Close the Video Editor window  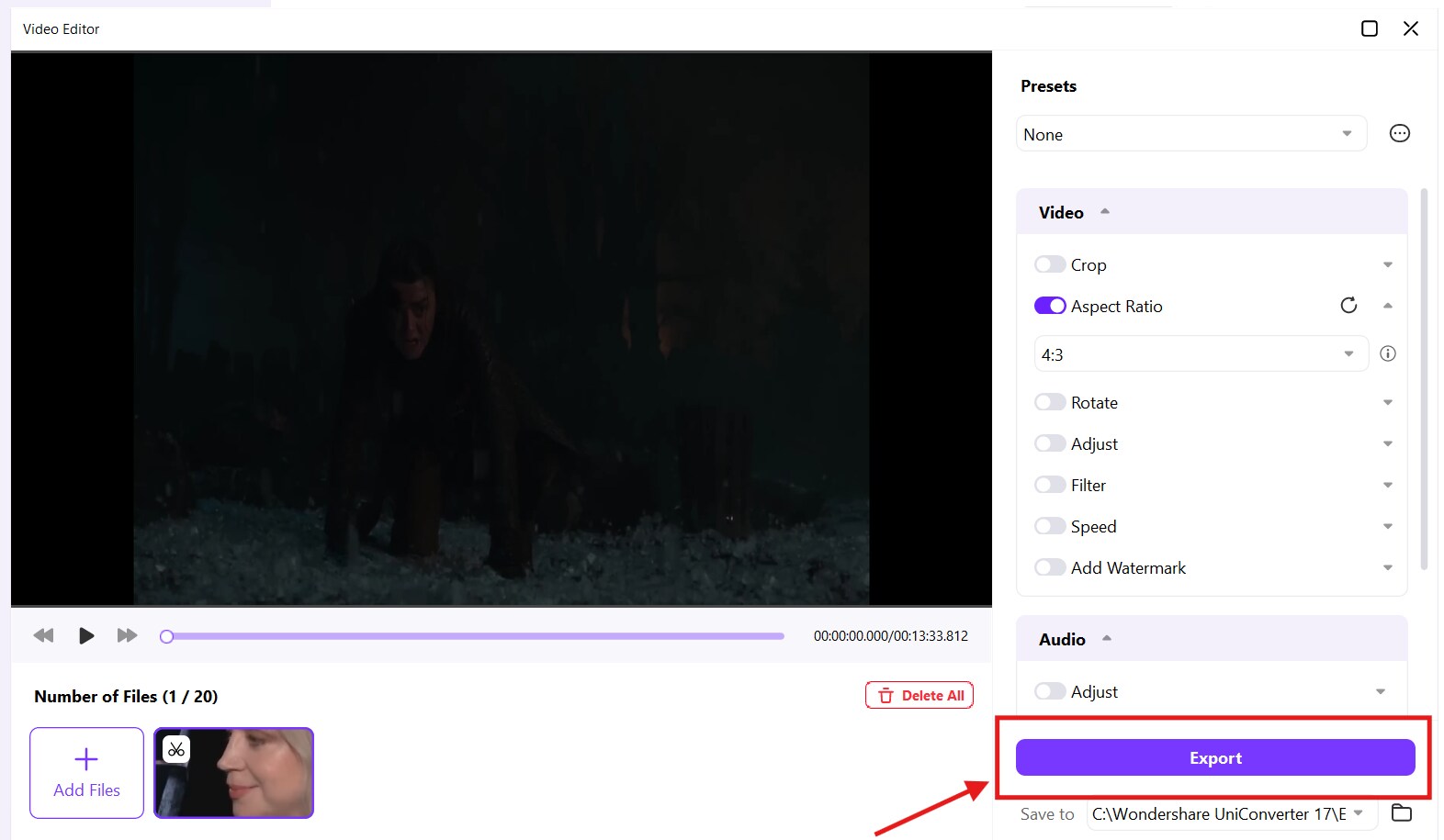tap(1411, 28)
